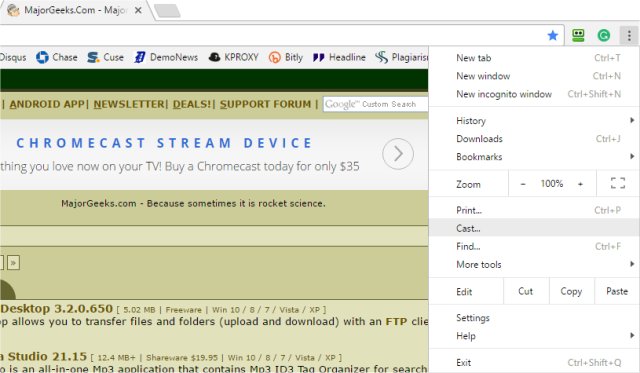Screen dimensions: 640x373
Task: Open a new tab with the tab button
Action: click(x=167, y=11)
